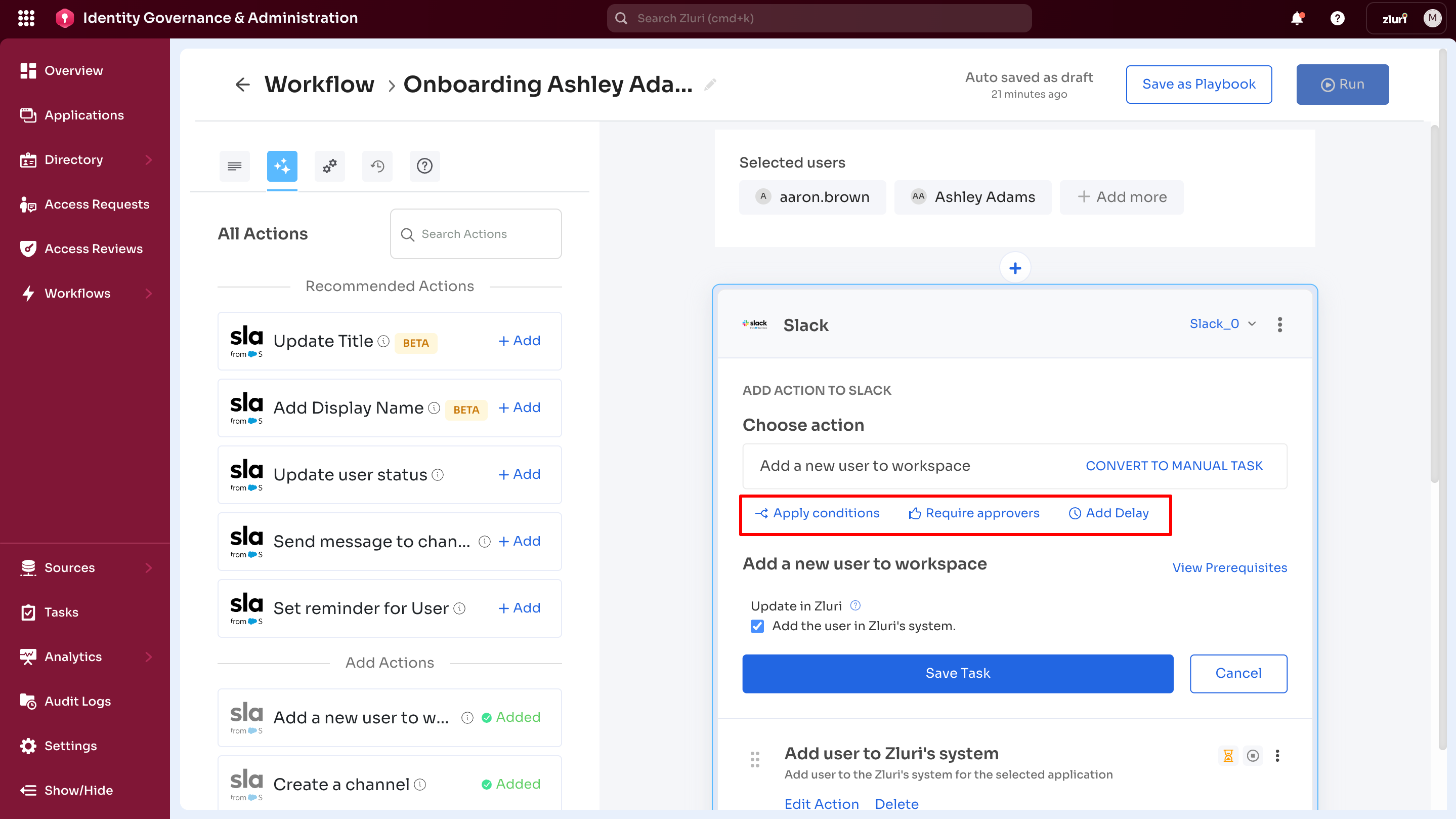Expand the Directory sidebar menu
Screen dimensions: 1456x819
148,159
